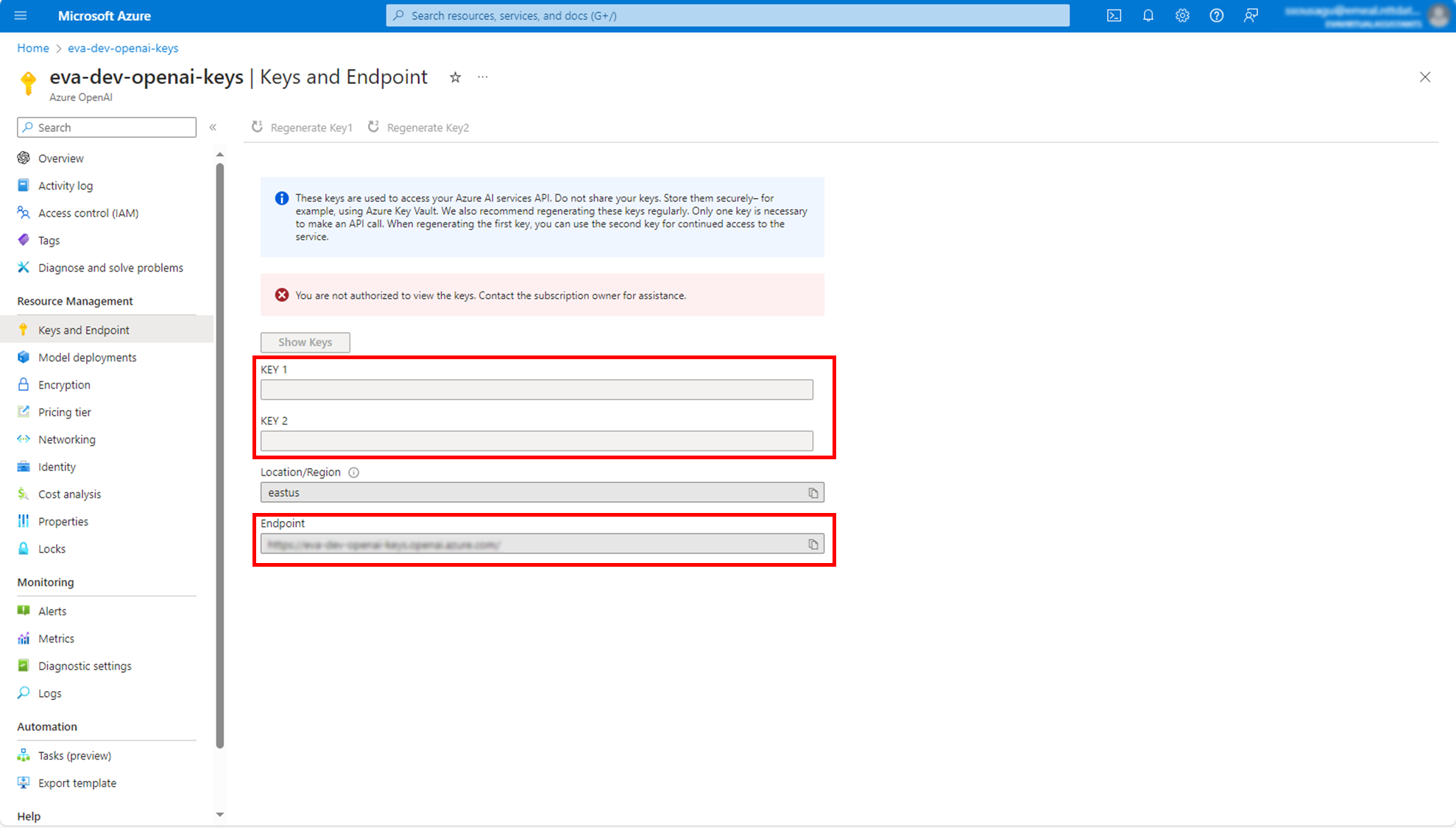Open the account avatar menu
The height and width of the screenshot is (828, 1456).
[1438, 15]
